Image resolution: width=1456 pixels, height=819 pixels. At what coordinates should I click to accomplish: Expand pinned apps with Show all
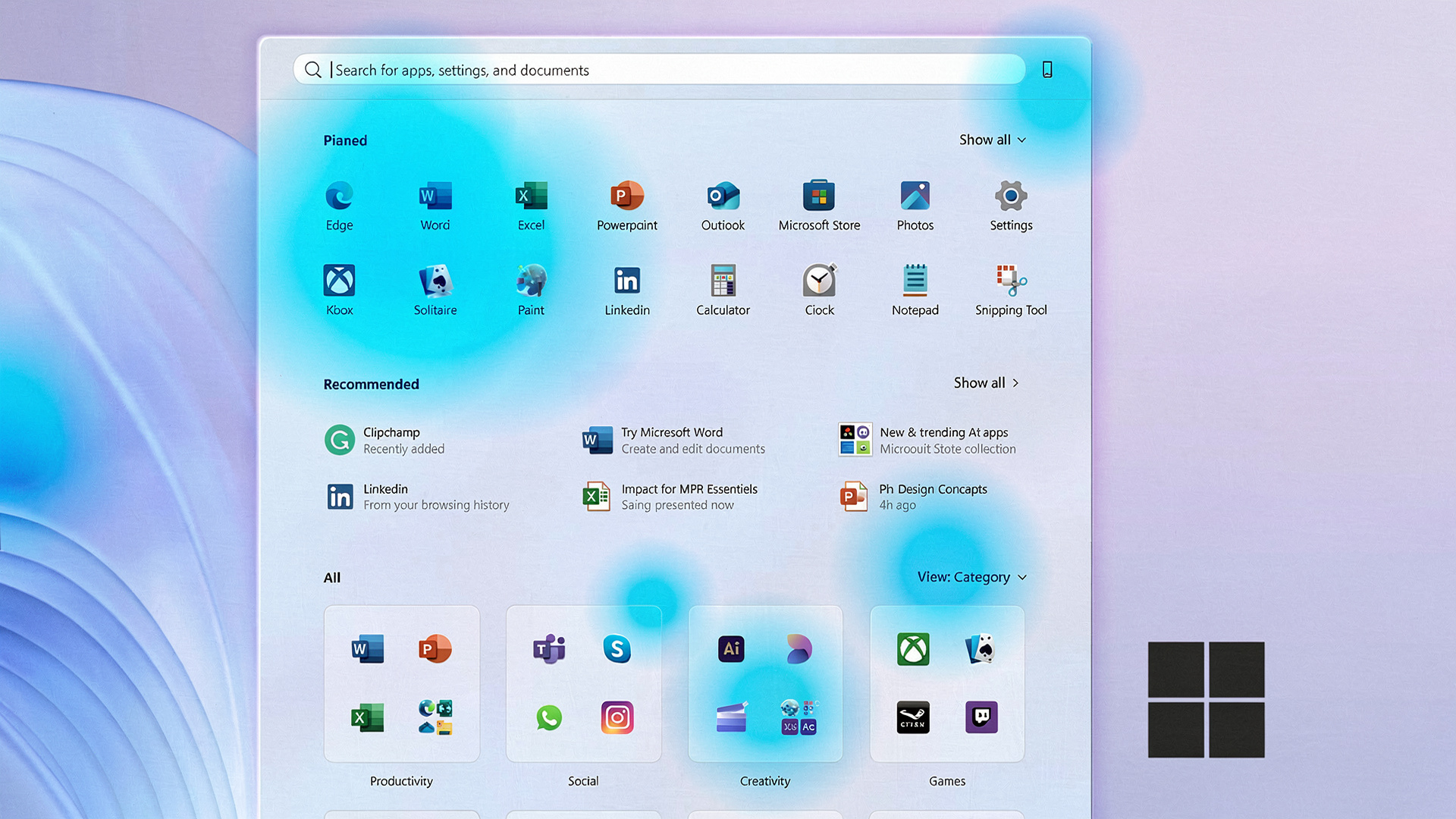[x=992, y=140]
